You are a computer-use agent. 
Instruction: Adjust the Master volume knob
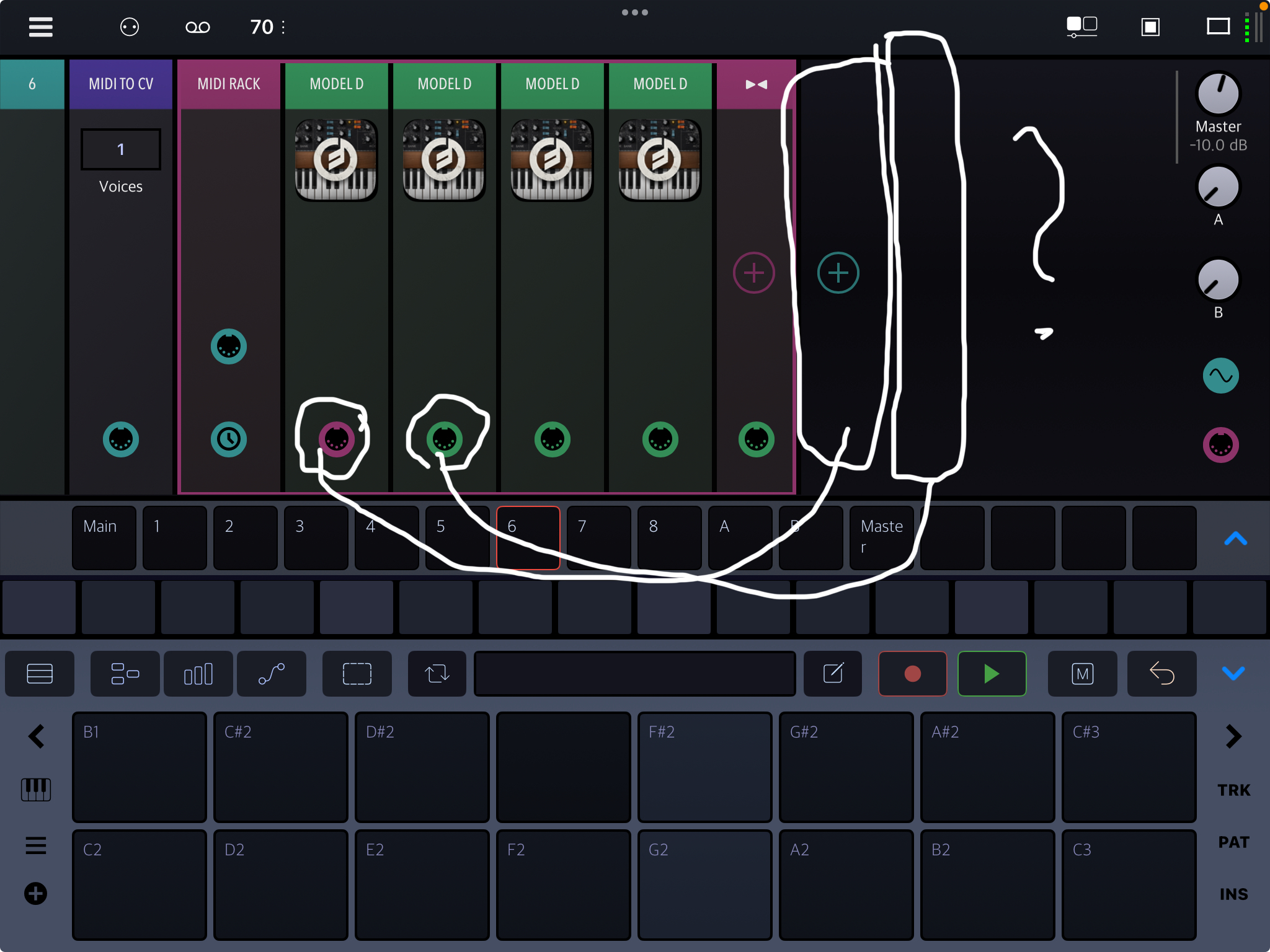coord(1218,94)
